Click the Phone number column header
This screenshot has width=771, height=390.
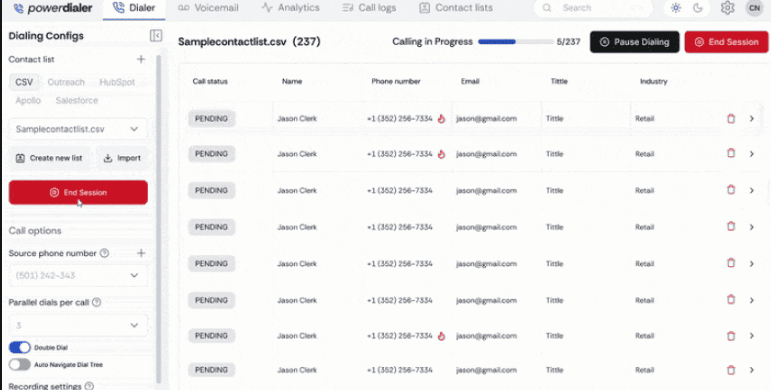[396, 81]
